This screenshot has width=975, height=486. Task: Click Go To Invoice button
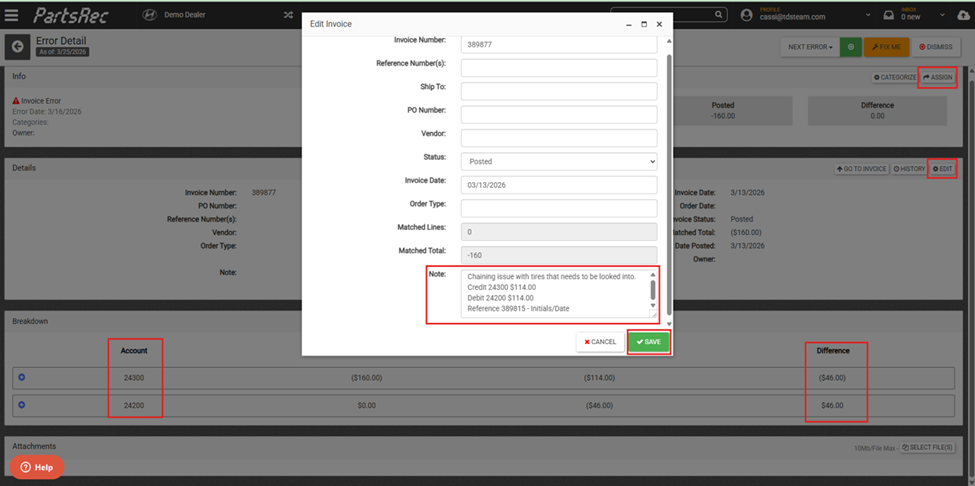[x=862, y=169]
